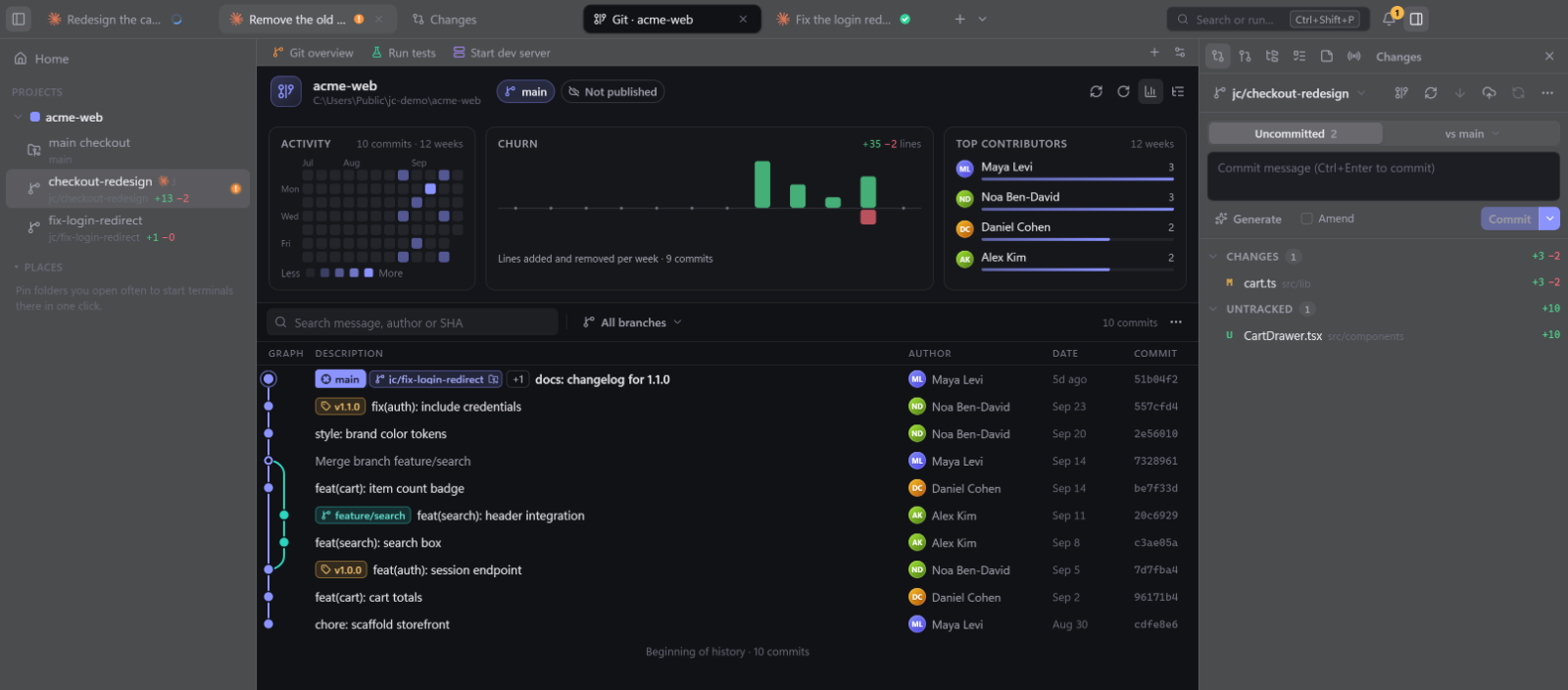Select the Changes icon in right panel
This screenshot has height=690, width=1568.
pos(1217,56)
